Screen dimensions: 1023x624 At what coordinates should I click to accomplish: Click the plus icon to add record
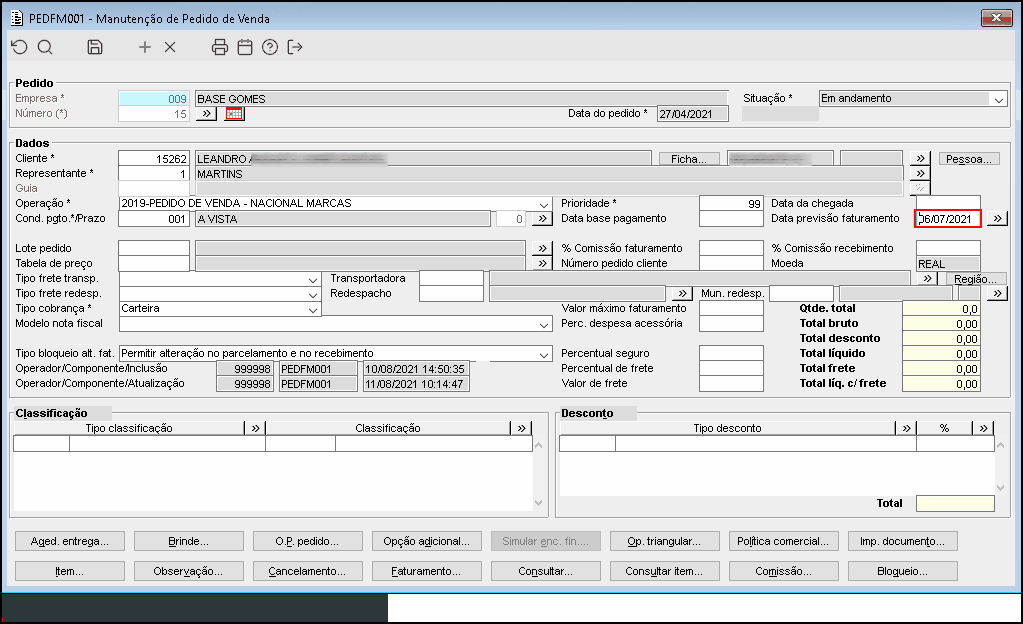point(145,47)
